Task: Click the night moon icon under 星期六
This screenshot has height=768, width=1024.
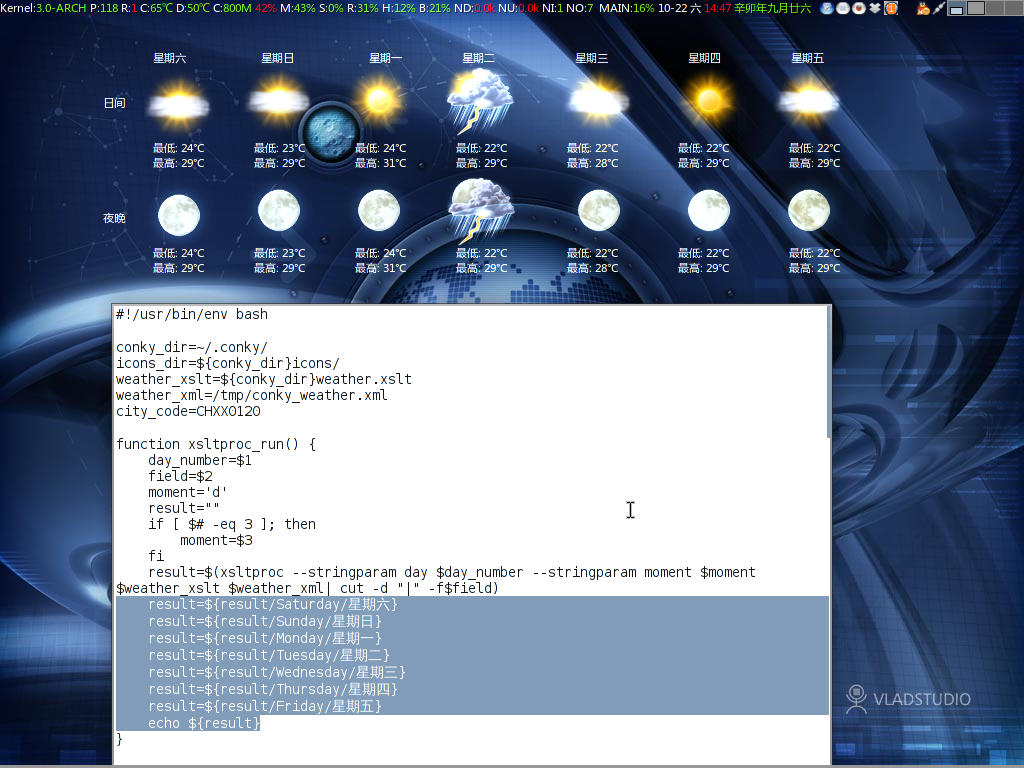Action: [178, 215]
